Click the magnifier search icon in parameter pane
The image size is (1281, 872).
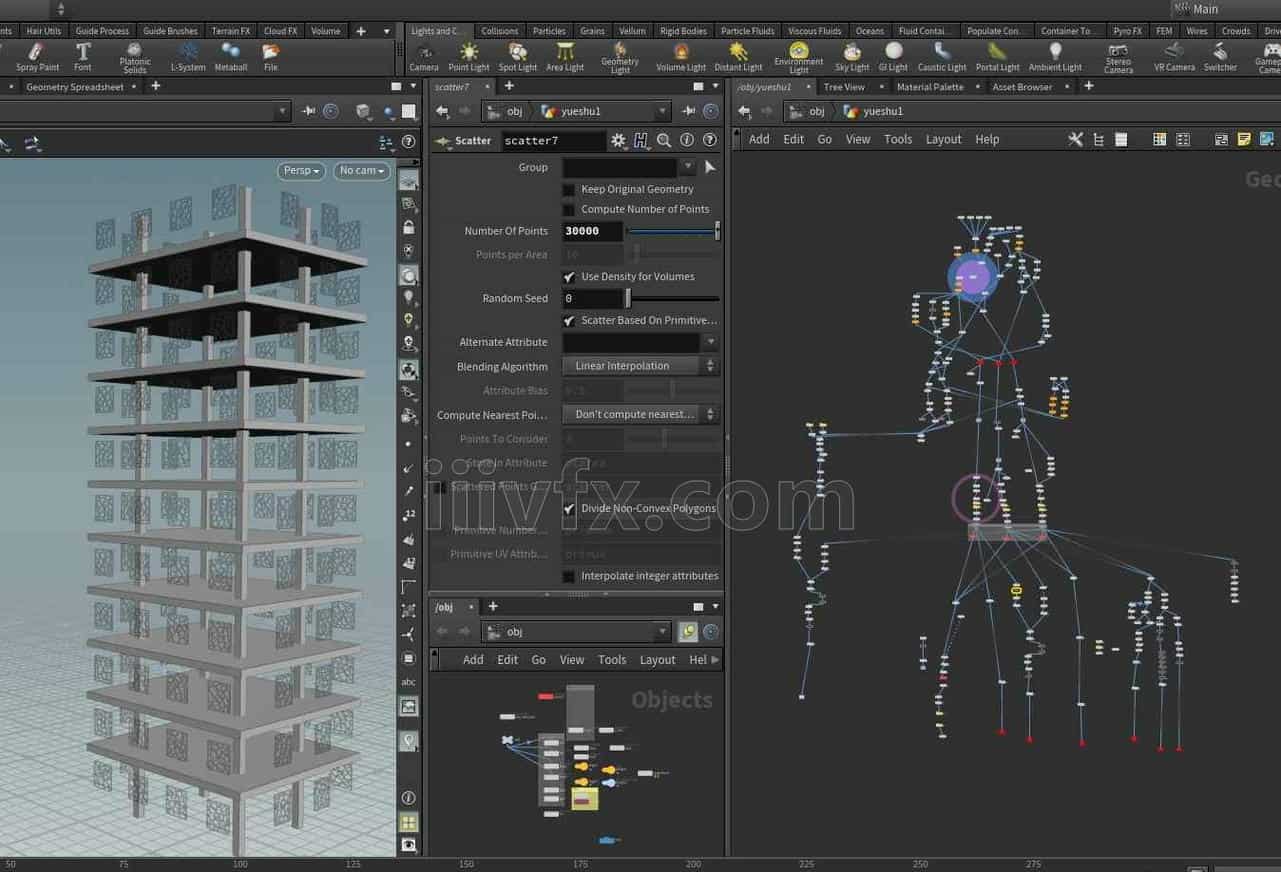pyautogui.click(x=664, y=141)
